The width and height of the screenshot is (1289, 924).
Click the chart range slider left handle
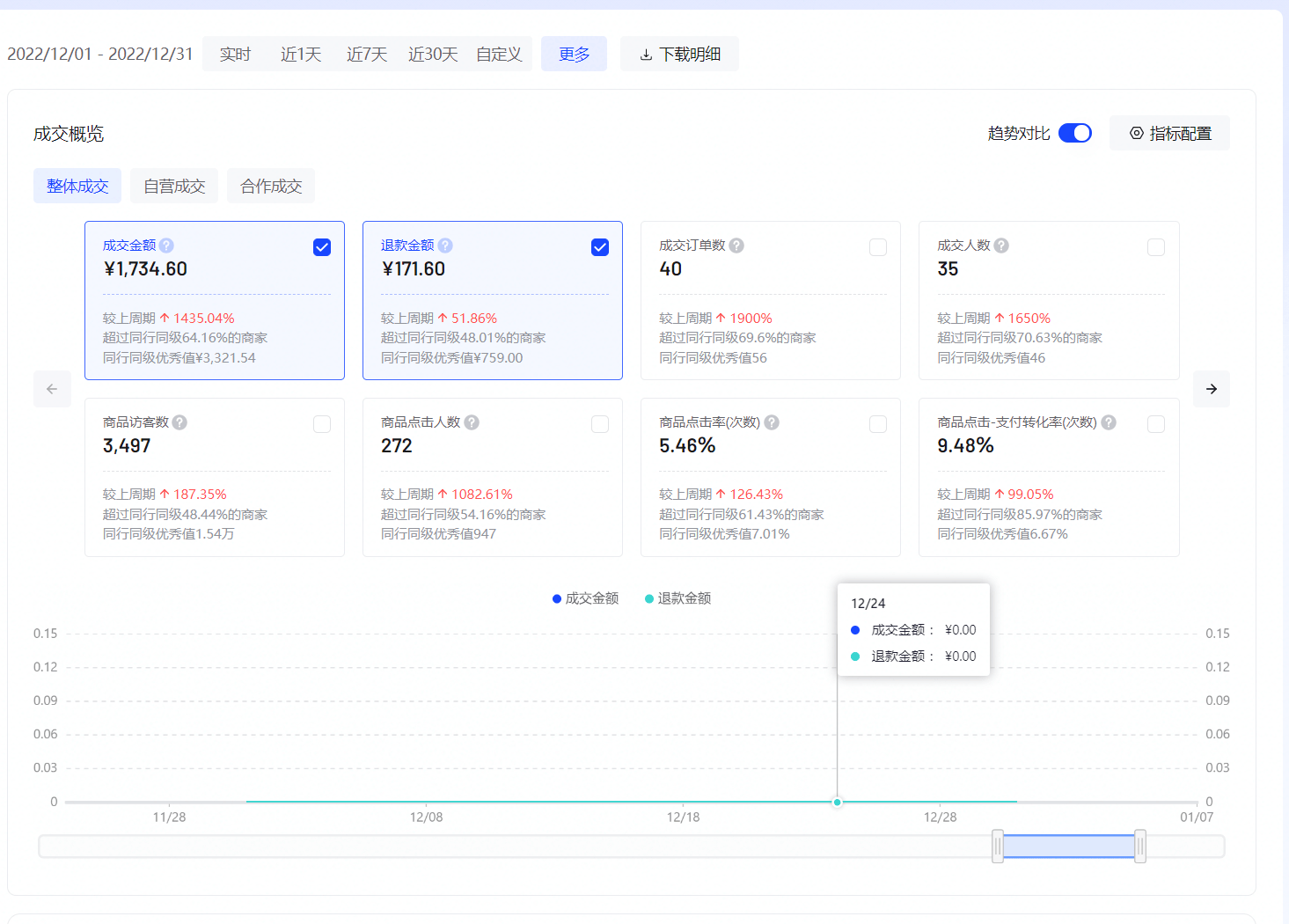point(998,847)
